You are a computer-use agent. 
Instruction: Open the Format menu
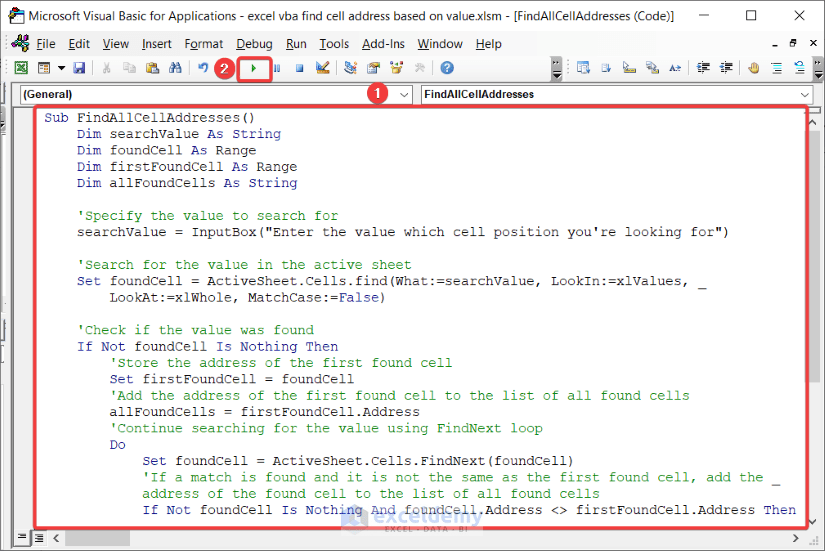coord(204,44)
